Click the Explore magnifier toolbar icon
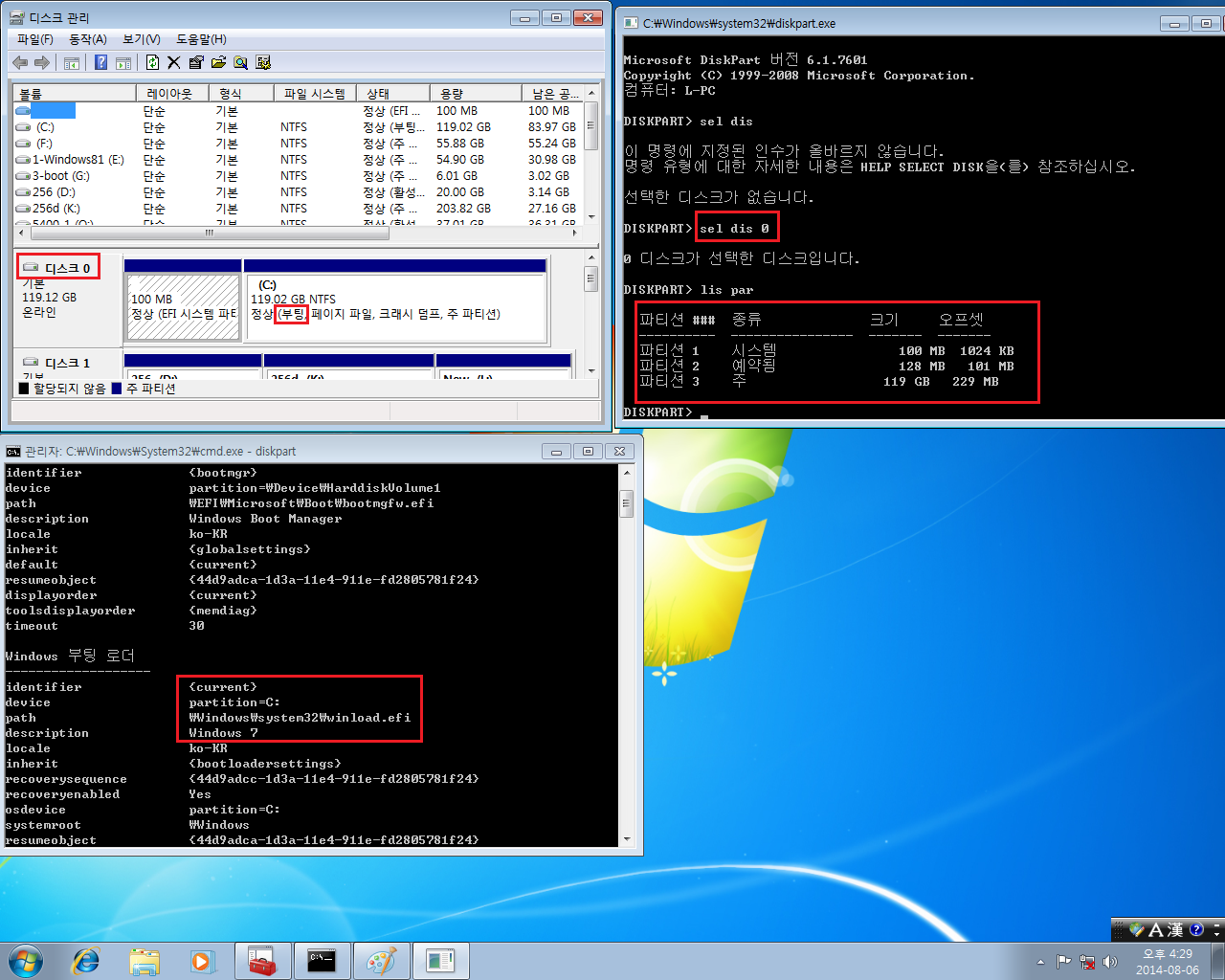This screenshot has width=1225, height=980. [240, 62]
